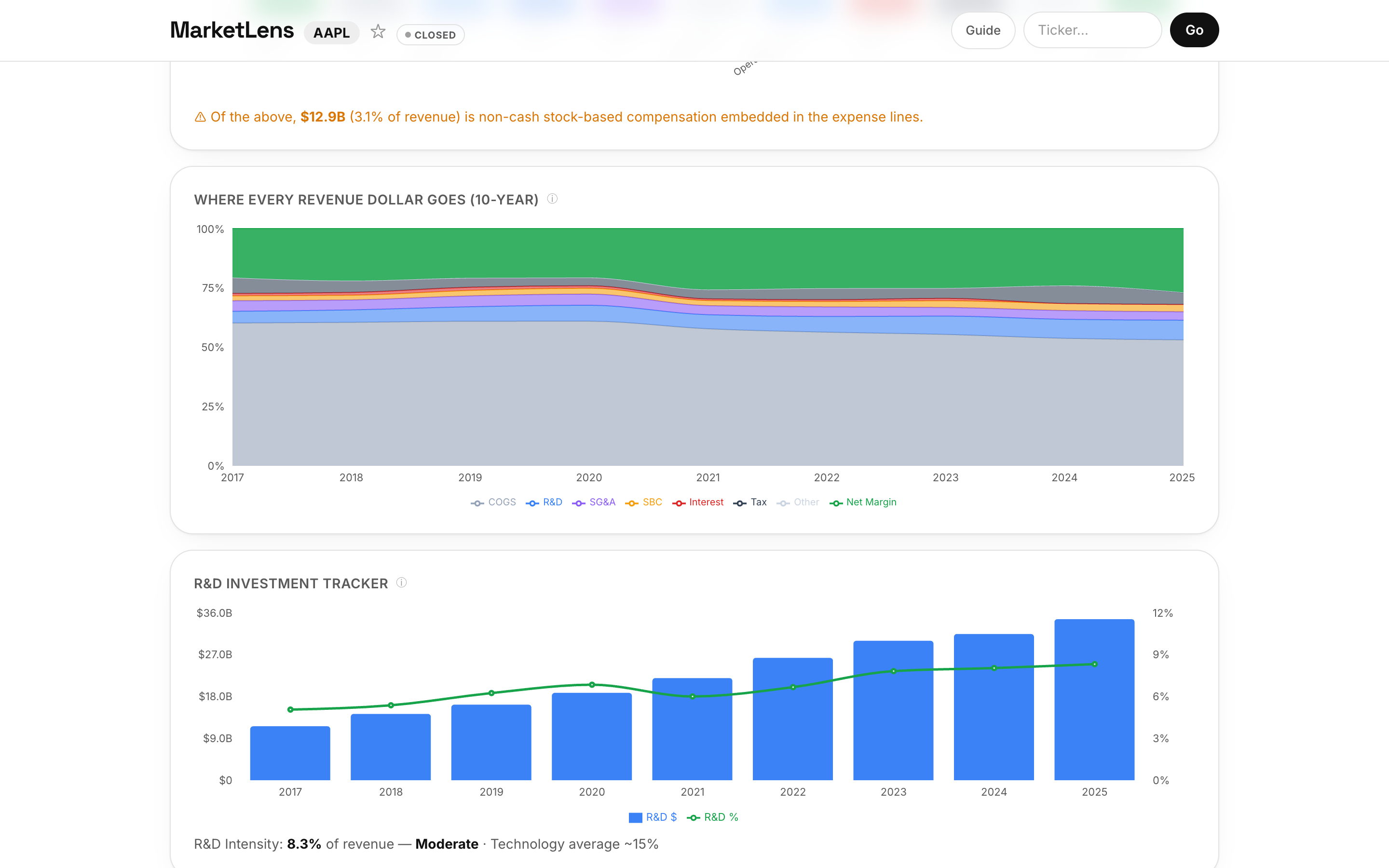
Task: Click the MarketLens logo
Action: point(232,30)
